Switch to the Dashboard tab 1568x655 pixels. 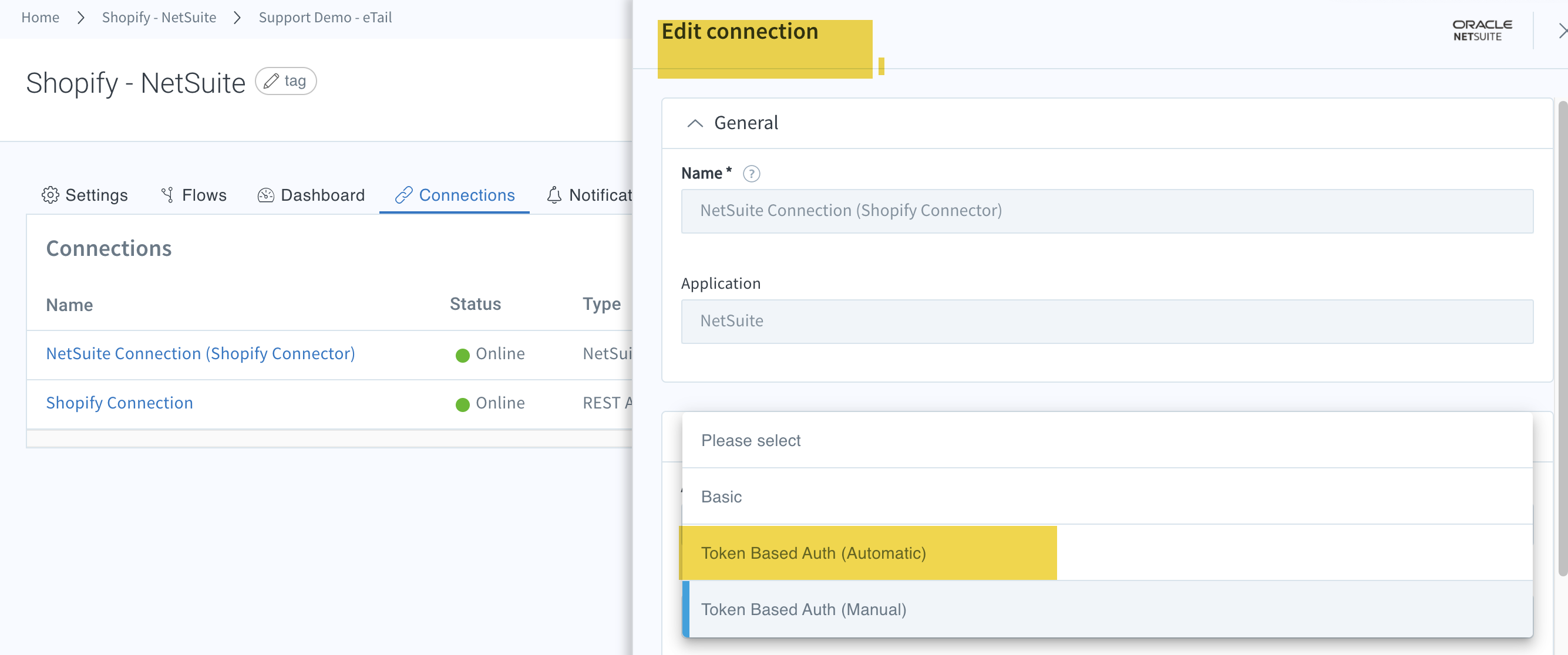click(311, 195)
